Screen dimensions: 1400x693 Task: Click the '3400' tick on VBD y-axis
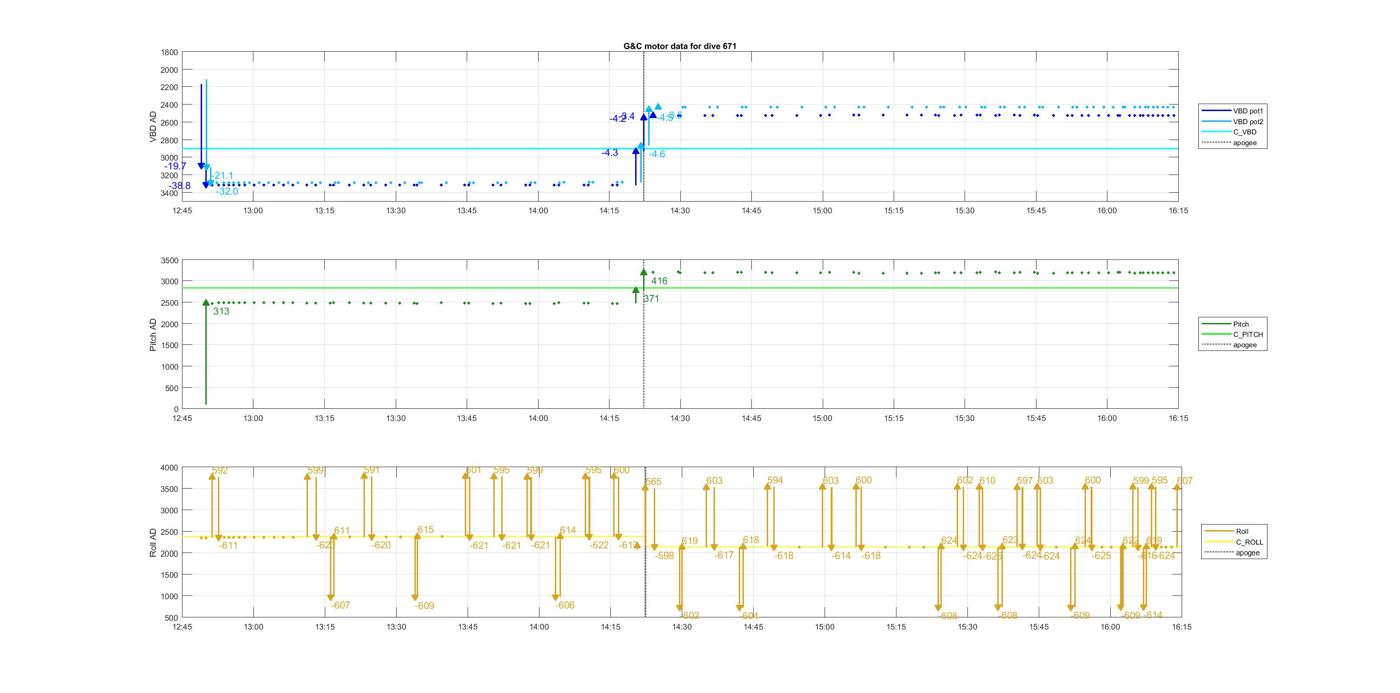tap(170, 193)
